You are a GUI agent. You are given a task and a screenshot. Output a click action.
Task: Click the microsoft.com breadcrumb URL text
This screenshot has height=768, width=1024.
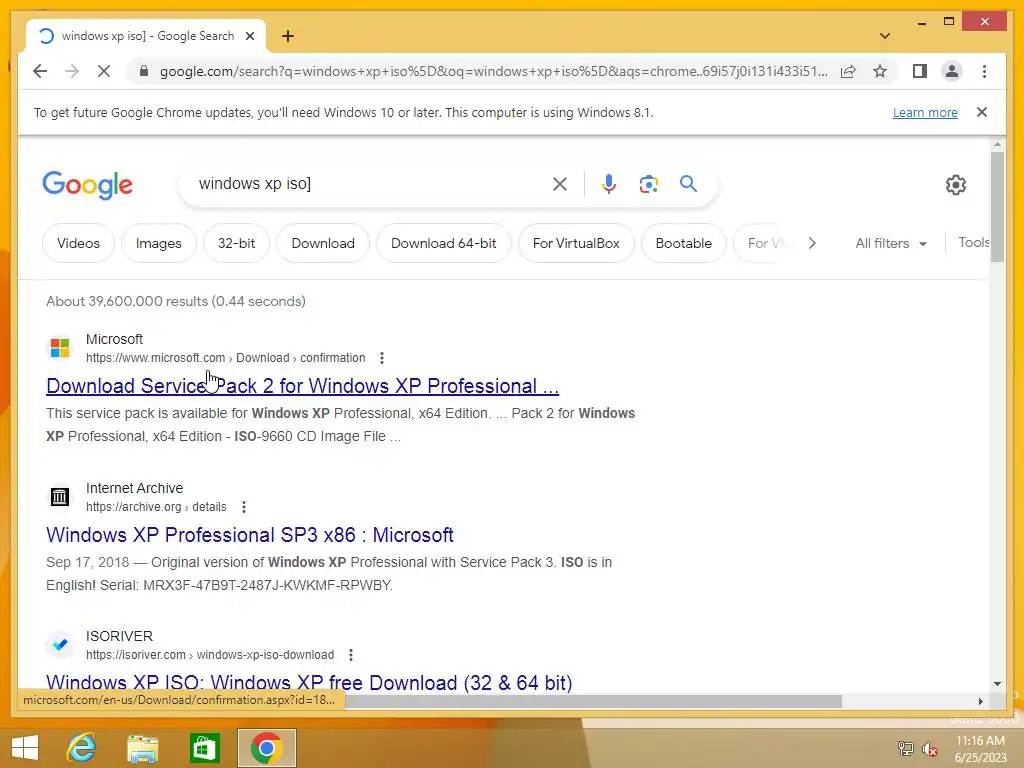tap(225, 358)
